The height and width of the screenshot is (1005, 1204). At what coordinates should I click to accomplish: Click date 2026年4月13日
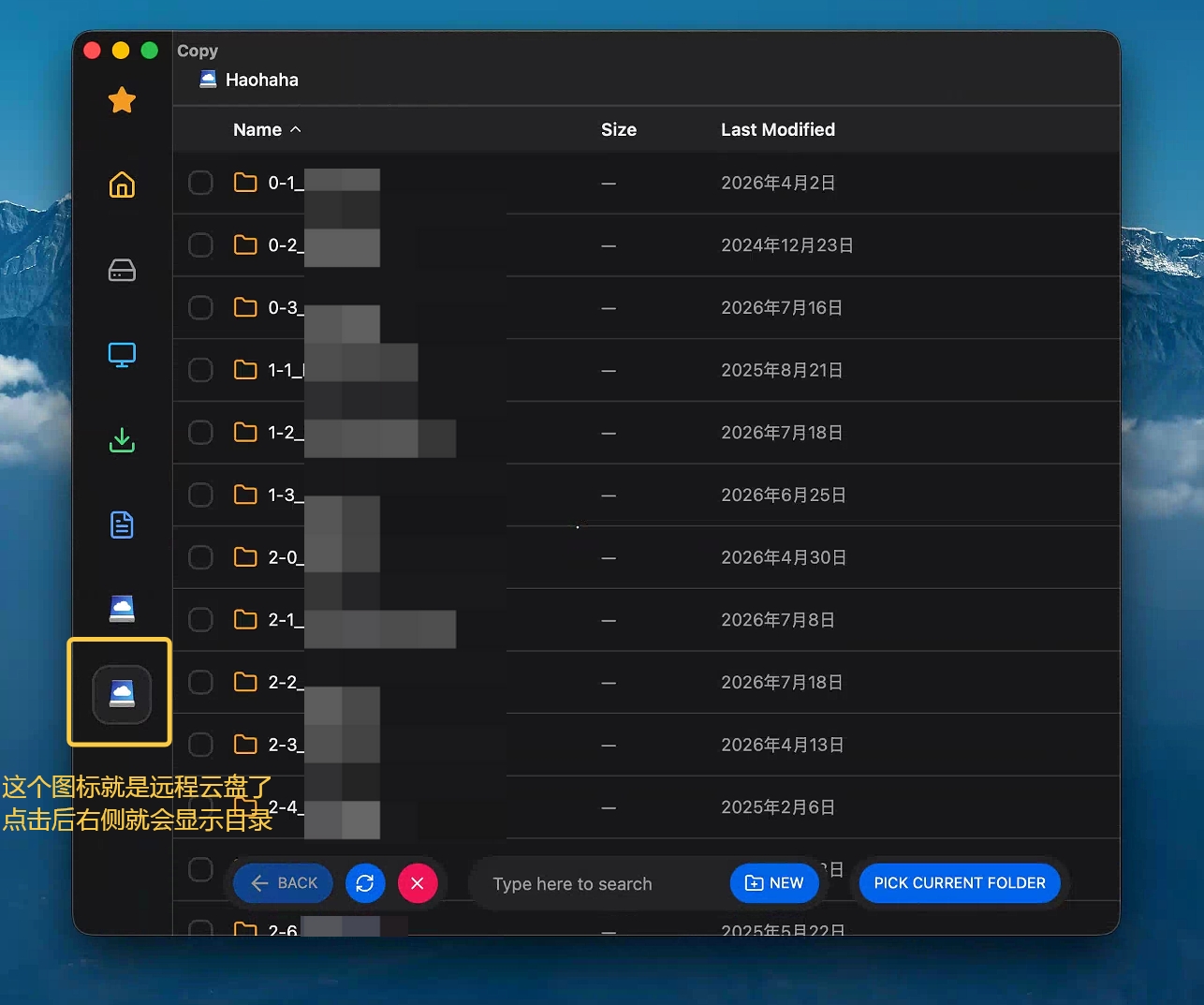coord(783,745)
